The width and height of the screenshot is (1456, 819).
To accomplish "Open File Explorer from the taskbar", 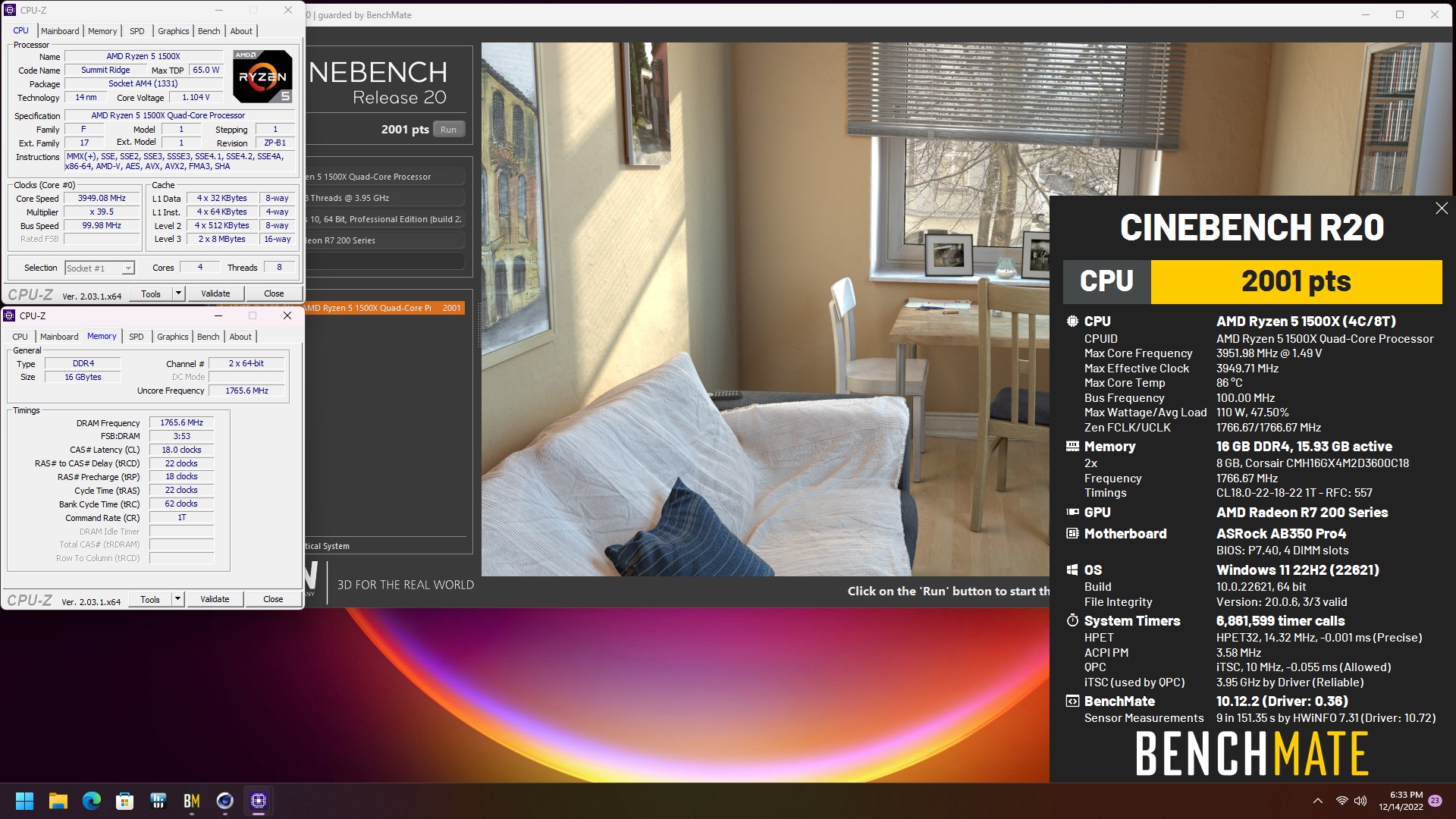I will (x=58, y=801).
